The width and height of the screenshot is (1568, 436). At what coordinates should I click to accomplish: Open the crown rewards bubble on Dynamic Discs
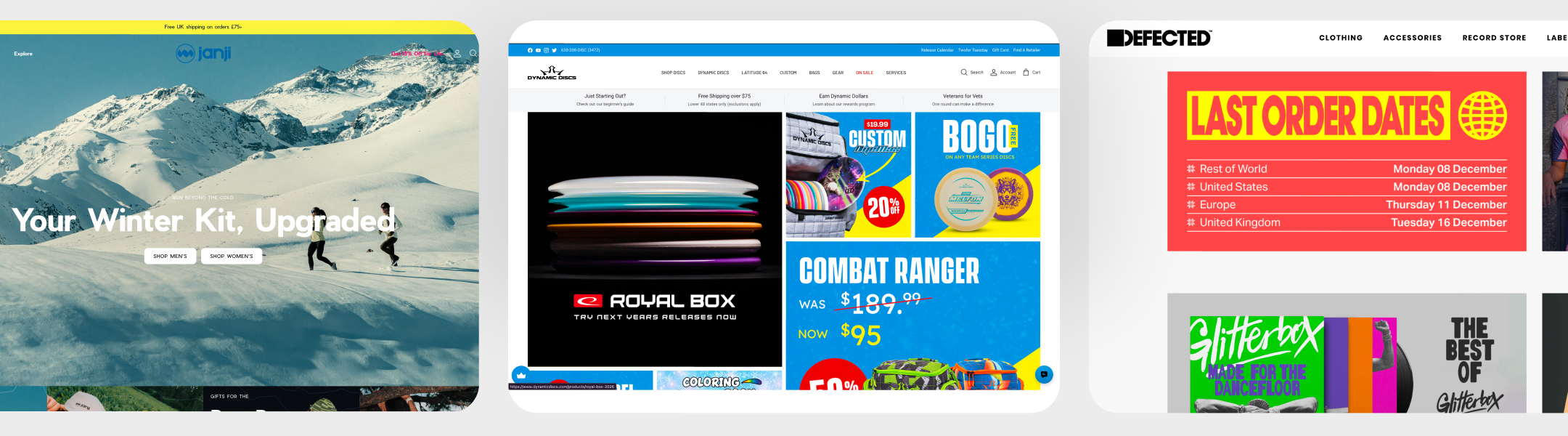520,375
